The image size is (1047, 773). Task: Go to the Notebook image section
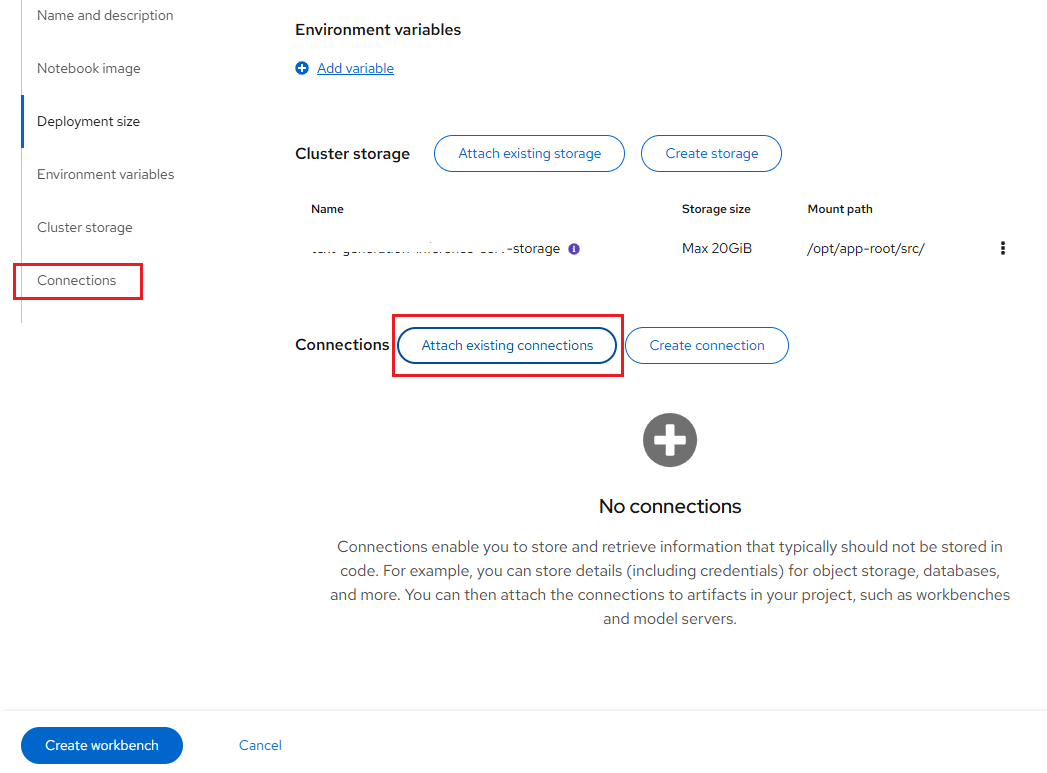[89, 69]
